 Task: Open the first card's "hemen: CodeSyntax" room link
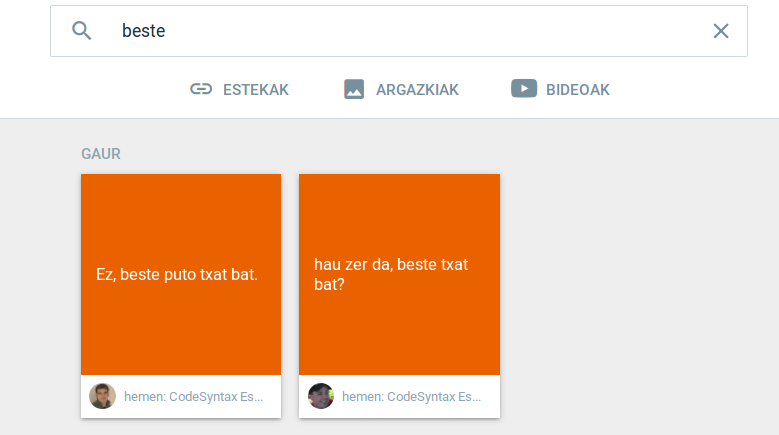coord(194,397)
